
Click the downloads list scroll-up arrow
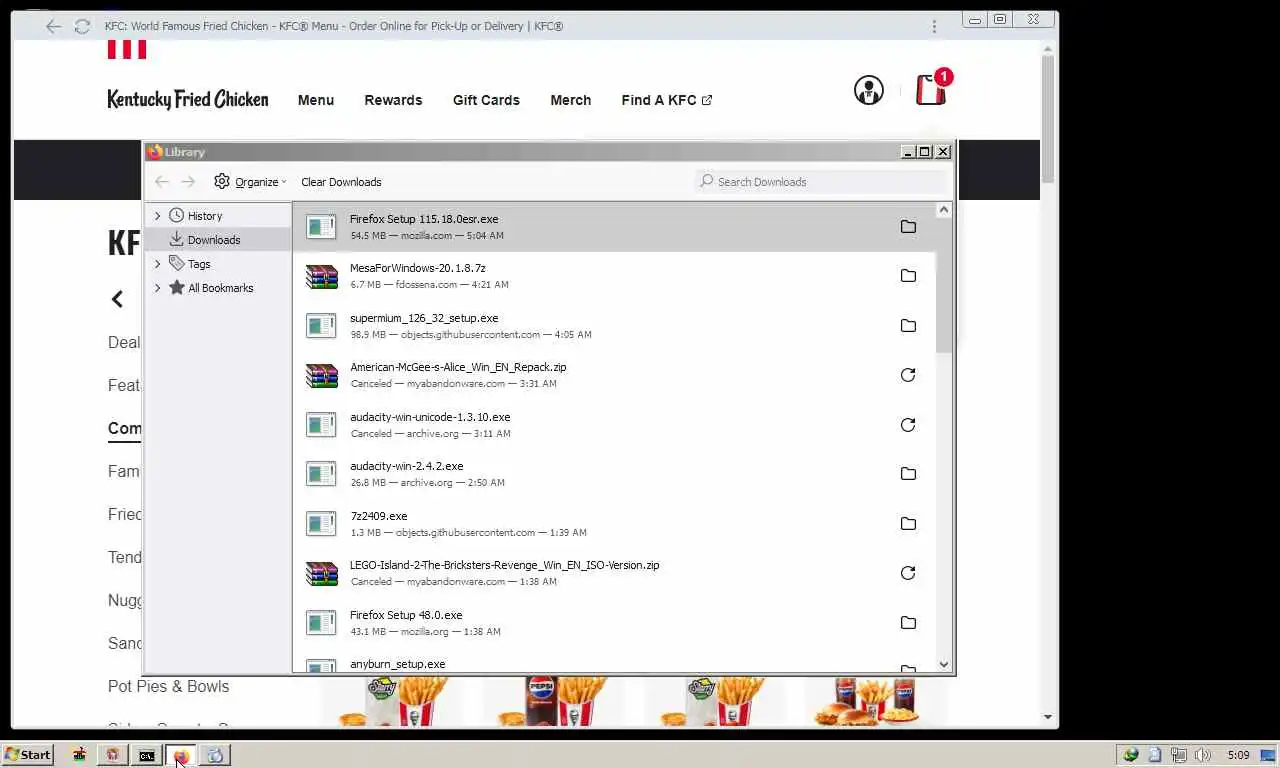click(x=943, y=210)
